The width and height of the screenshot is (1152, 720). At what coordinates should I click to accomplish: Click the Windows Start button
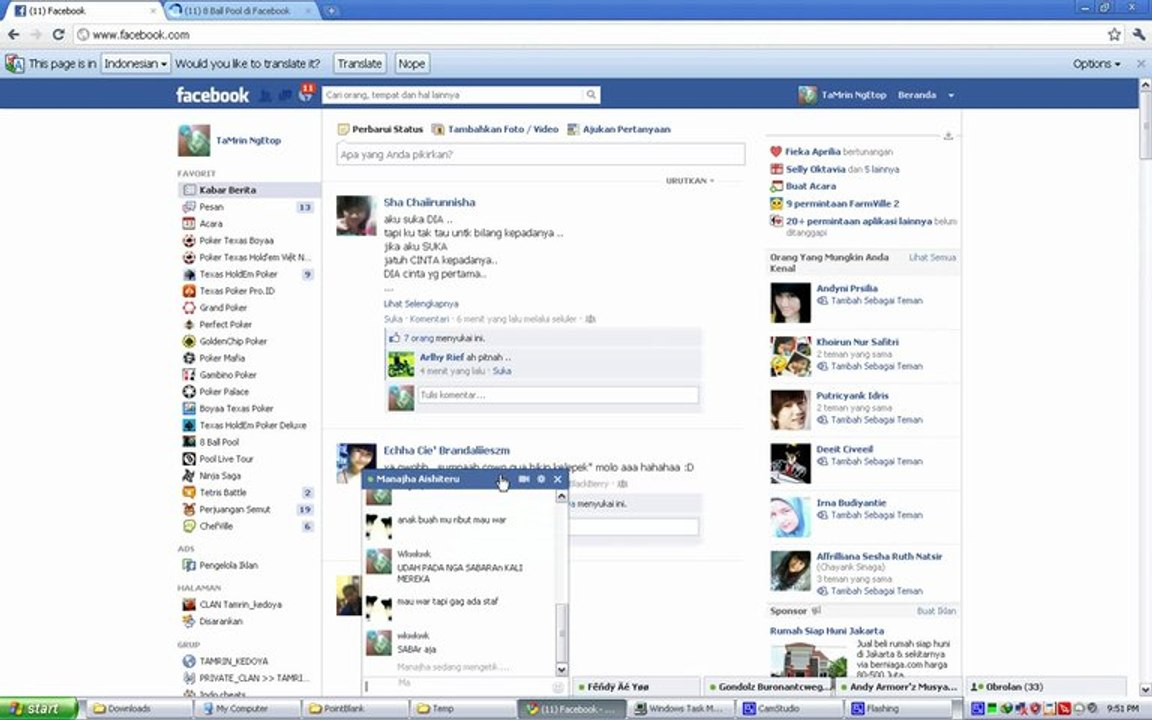39,709
